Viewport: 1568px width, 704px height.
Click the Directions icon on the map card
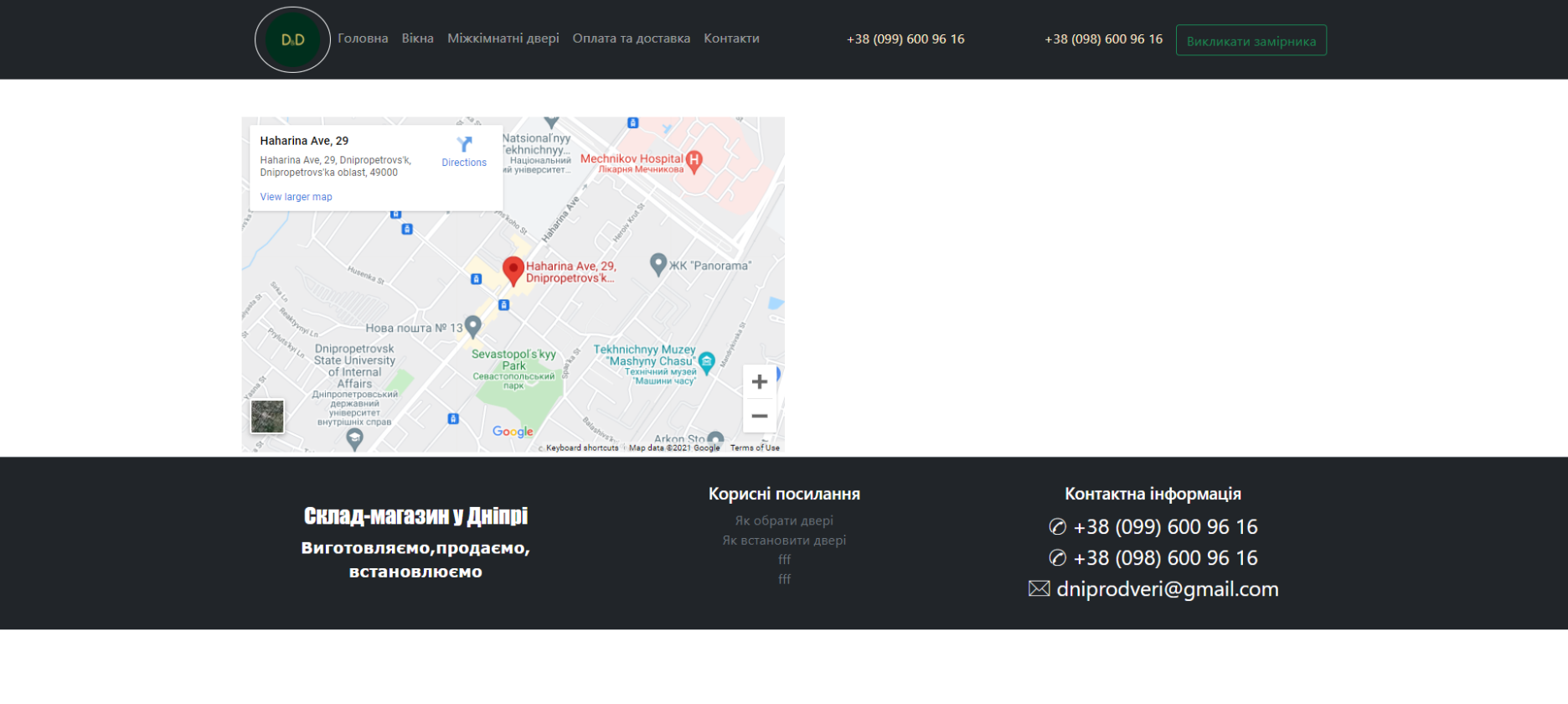coord(464,145)
